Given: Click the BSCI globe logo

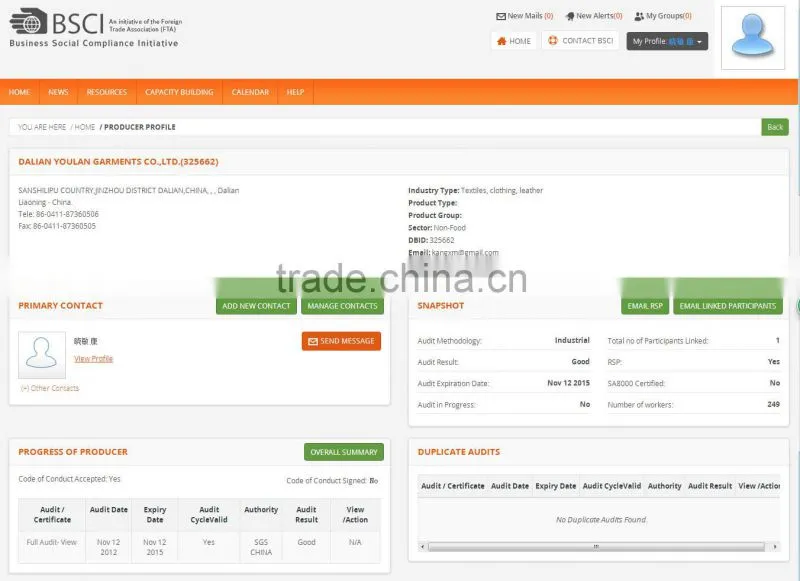Looking at the screenshot, I should (29, 21).
